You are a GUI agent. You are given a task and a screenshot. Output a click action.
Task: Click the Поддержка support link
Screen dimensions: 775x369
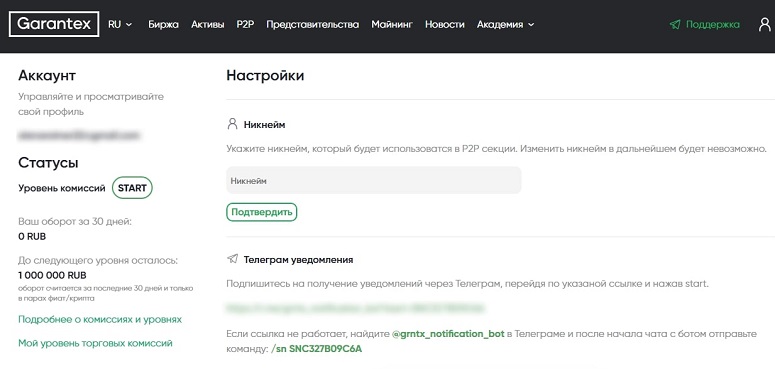[x=713, y=24]
